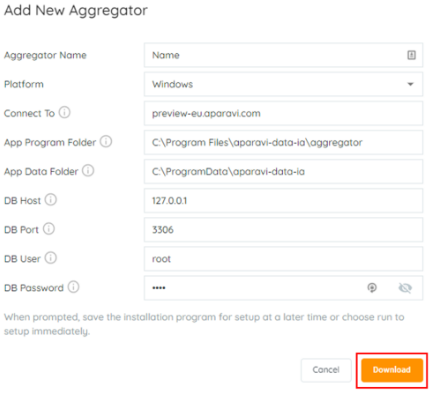Click the App Program Folder path field
This screenshot has height=393, width=432.
[x=283, y=142]
